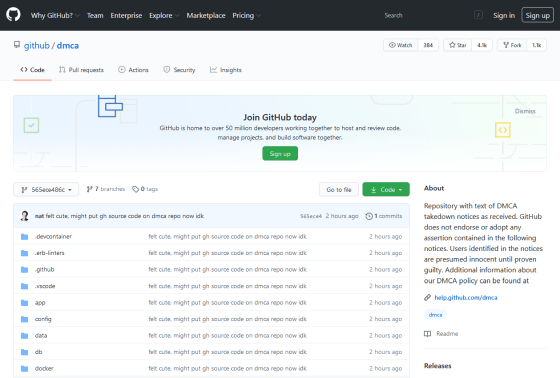Open the config folder

pyautogui.click(x=43, y=319)
